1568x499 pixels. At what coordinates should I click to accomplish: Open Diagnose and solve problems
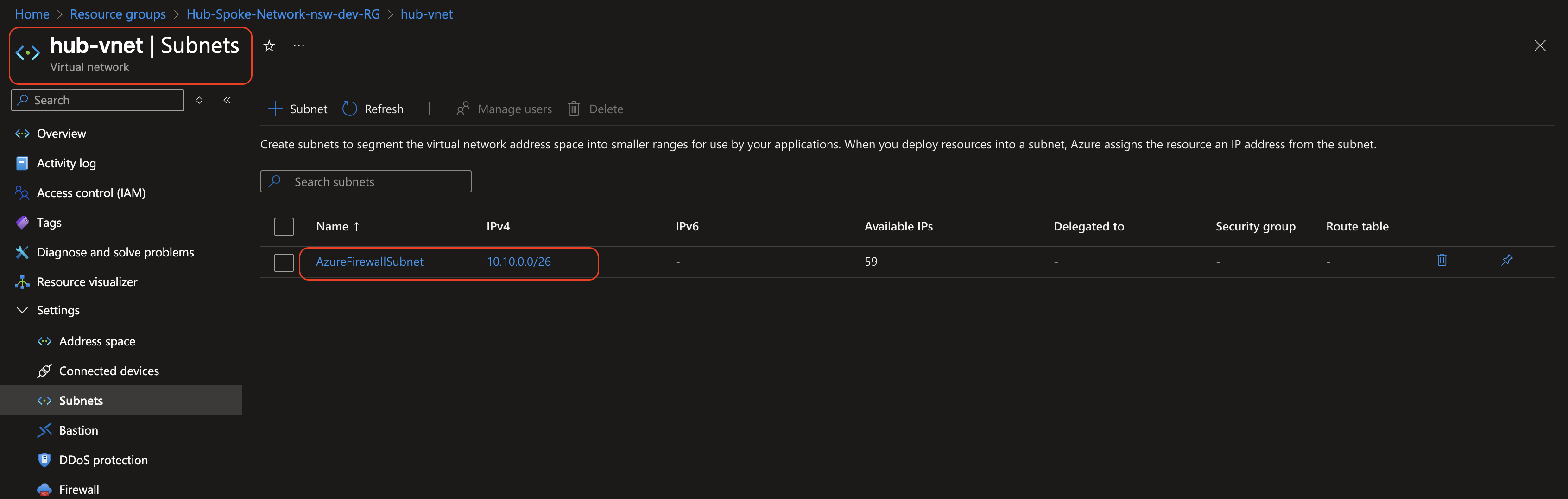pyautogui.click(x=22, y=252)
